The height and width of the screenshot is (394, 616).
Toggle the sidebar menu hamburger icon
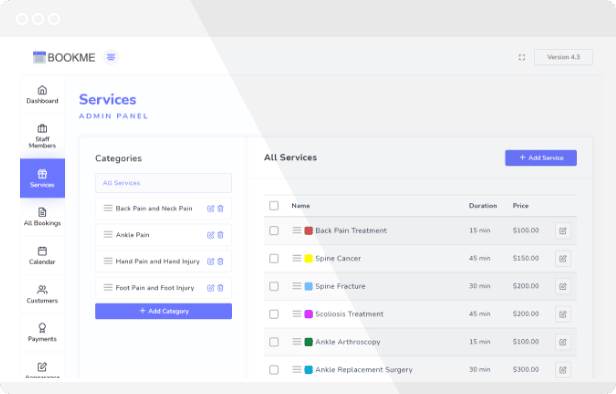tap(111, 57)
